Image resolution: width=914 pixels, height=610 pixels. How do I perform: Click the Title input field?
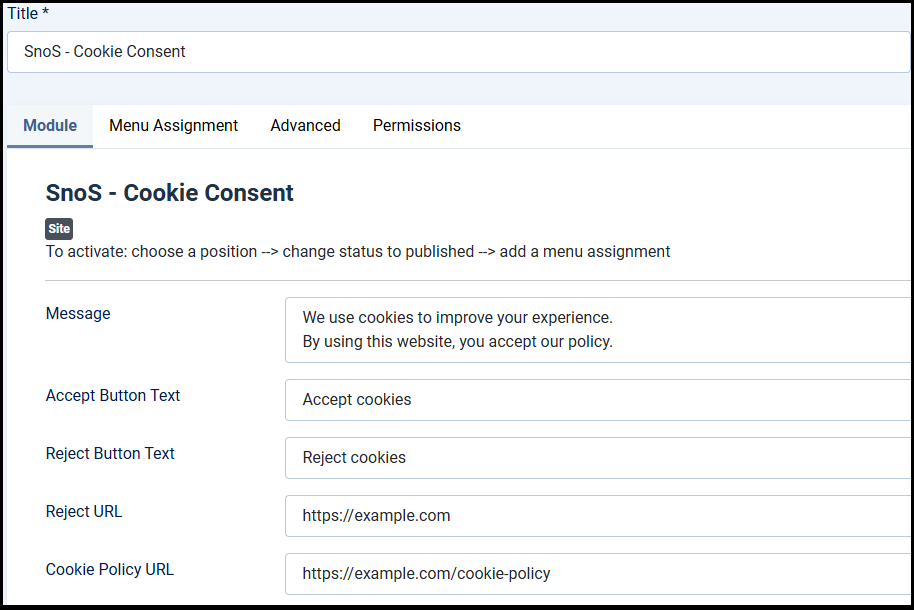tap(459, 52)
